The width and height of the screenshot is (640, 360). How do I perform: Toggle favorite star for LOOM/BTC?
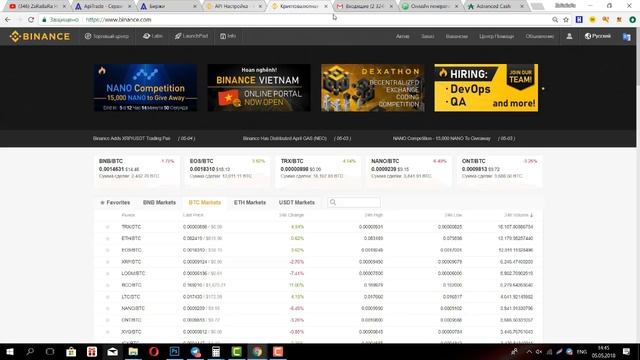[107, 273]
